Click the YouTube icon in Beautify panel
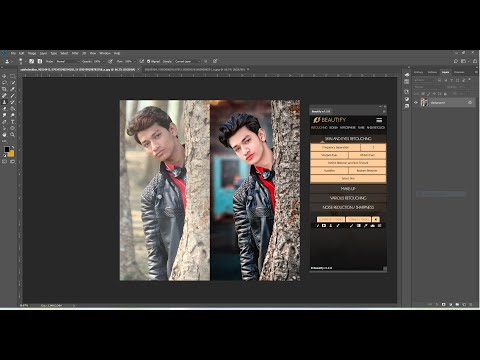The height and width of the screenshot is (360, 480). point(324,225)
